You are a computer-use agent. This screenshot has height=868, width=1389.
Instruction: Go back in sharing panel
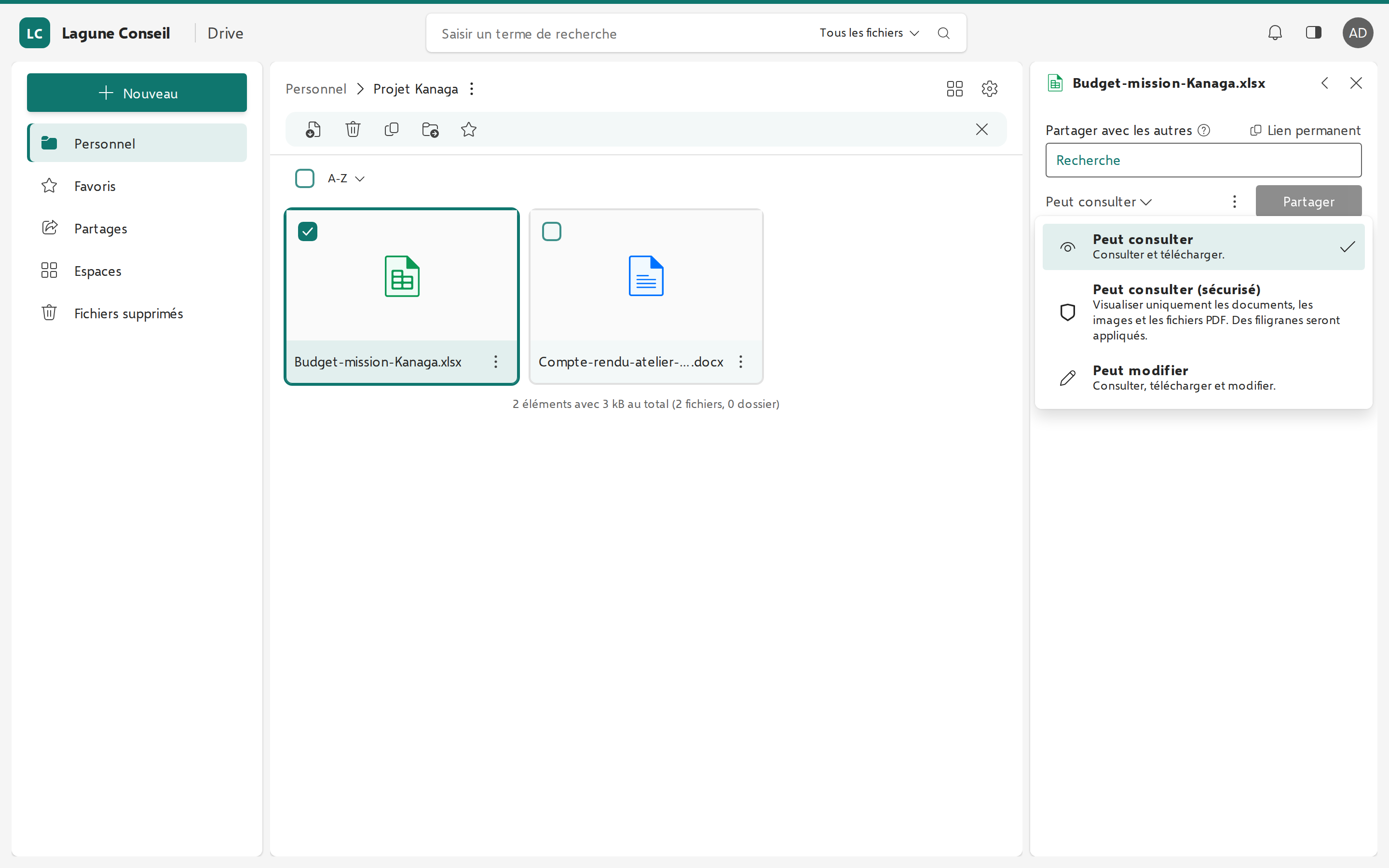pos(1325,83)
